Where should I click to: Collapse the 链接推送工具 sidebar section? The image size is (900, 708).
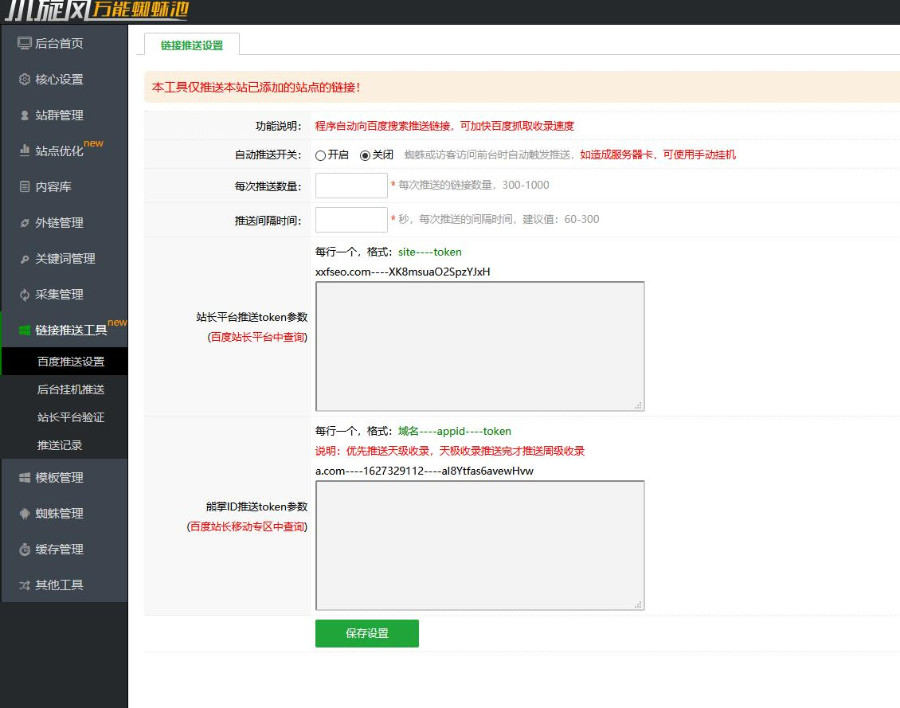[x=70, y=330]
